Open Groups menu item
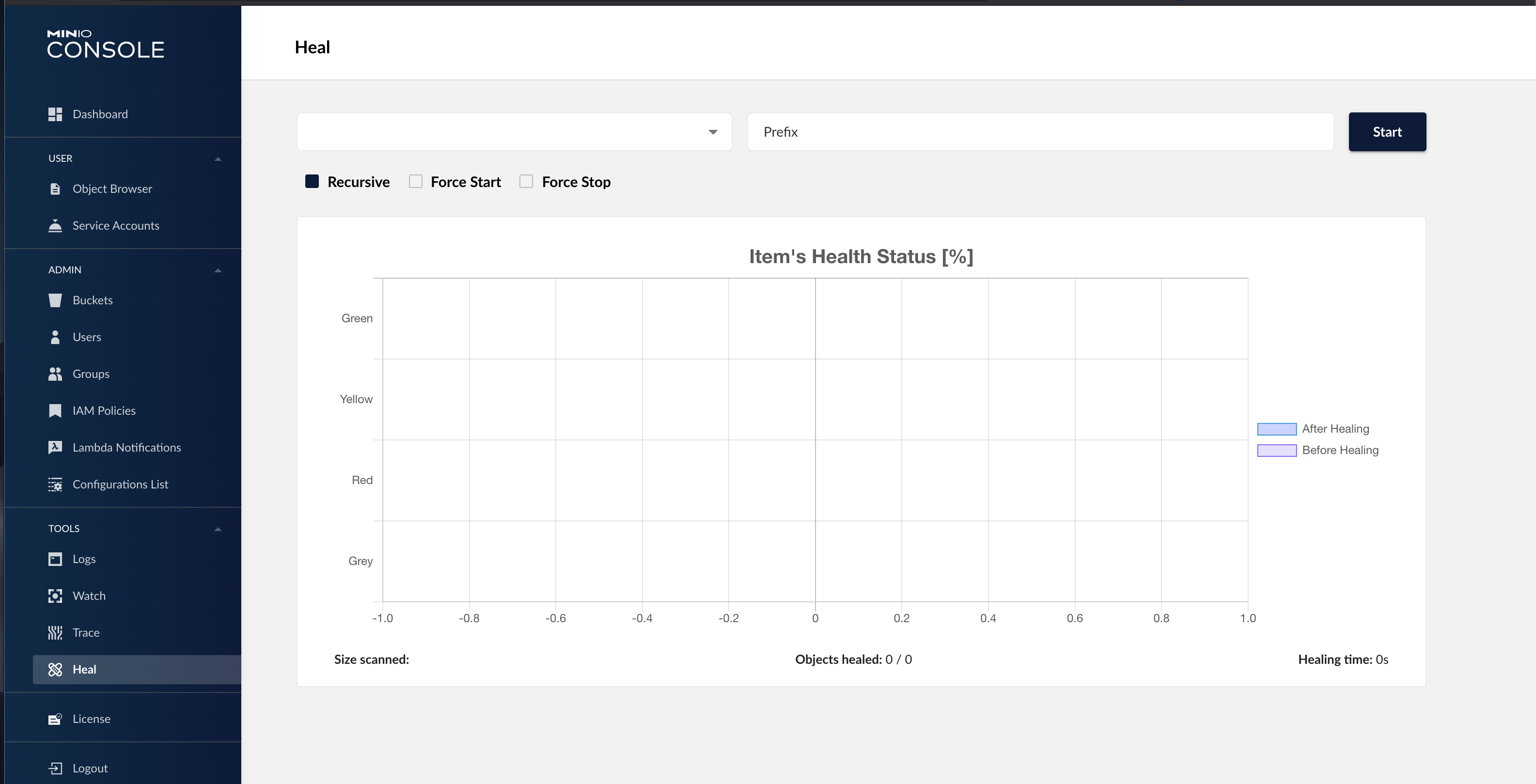This screenshot has height=784, width=1536. (91, 374)
